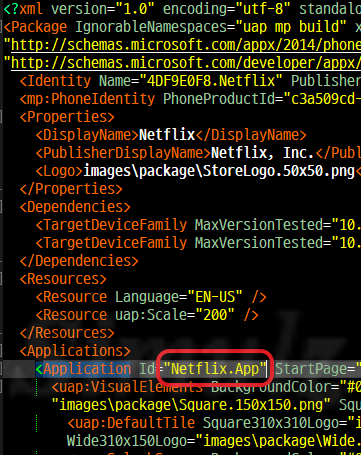Select the "EN-US" language value
Screen dimensions: 361x455
click(x=215, y=297)
